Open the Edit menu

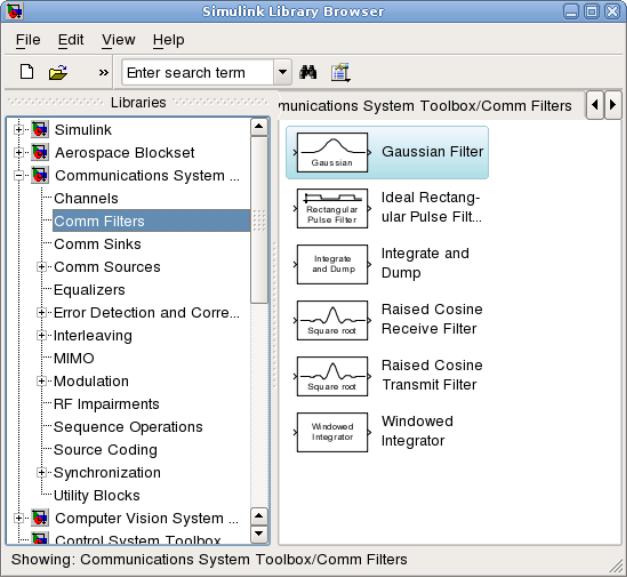(71, 40)
